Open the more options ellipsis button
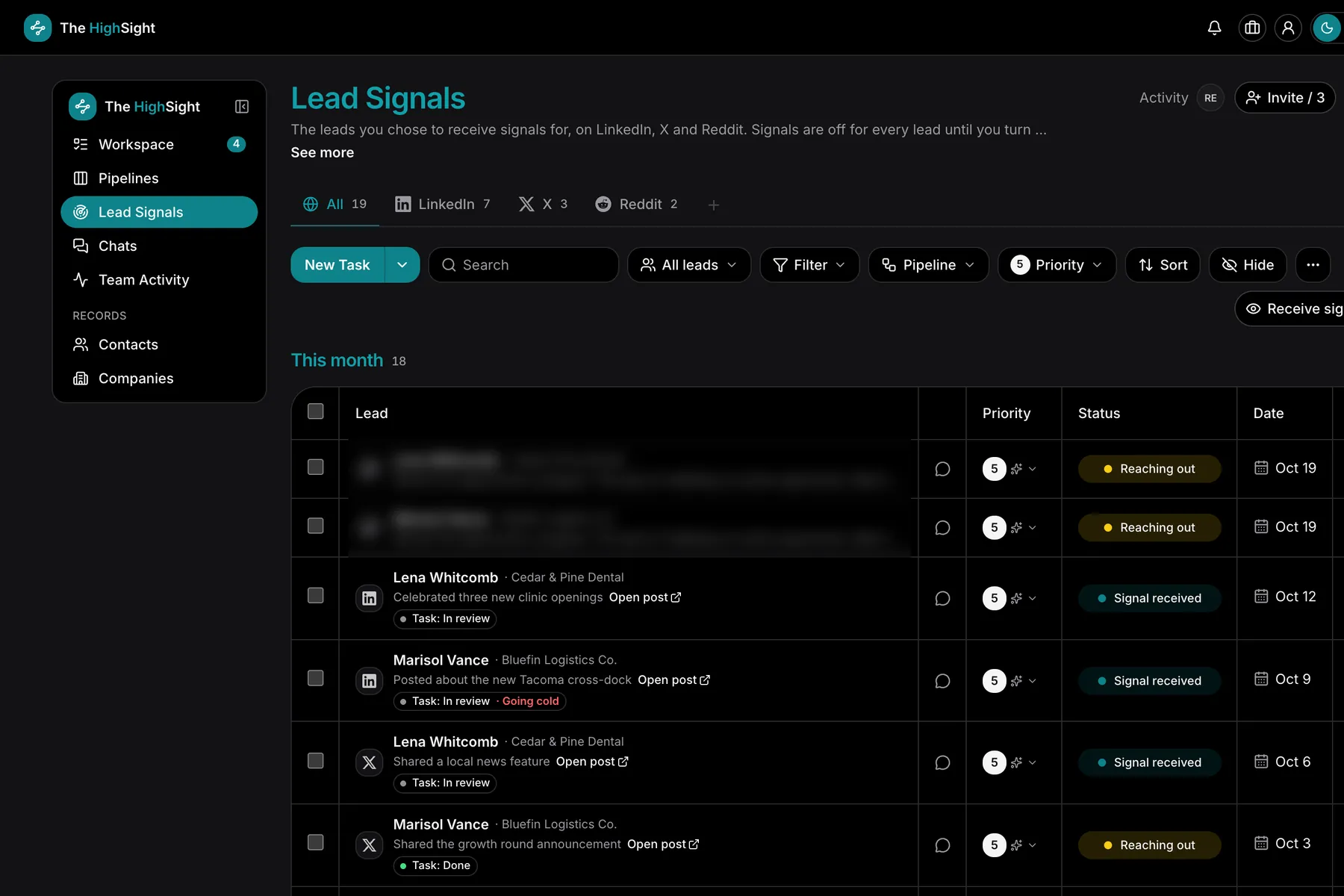 pyautogui.click(x=1313, y=265)
